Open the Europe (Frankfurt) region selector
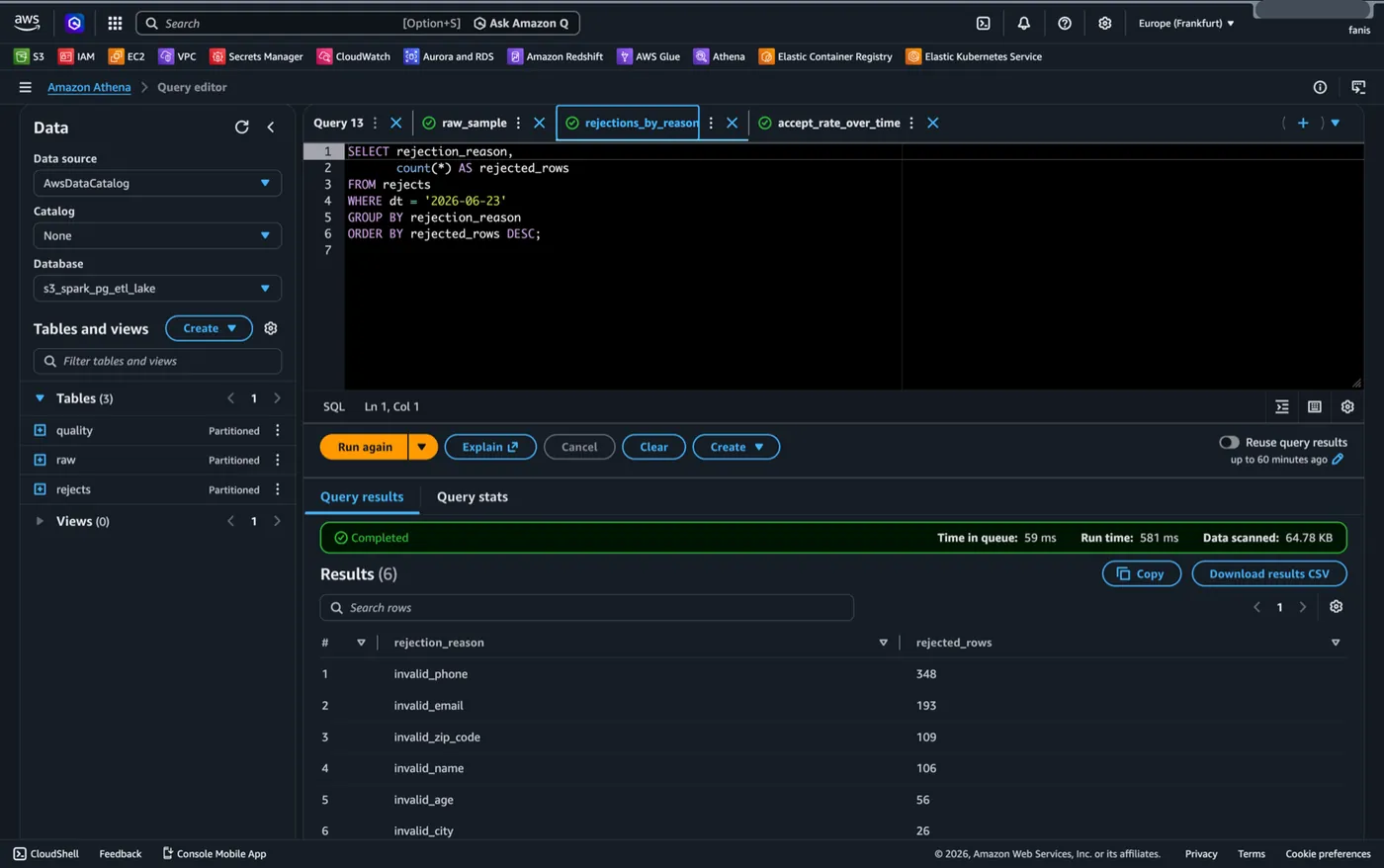 tap(1186, 23)
